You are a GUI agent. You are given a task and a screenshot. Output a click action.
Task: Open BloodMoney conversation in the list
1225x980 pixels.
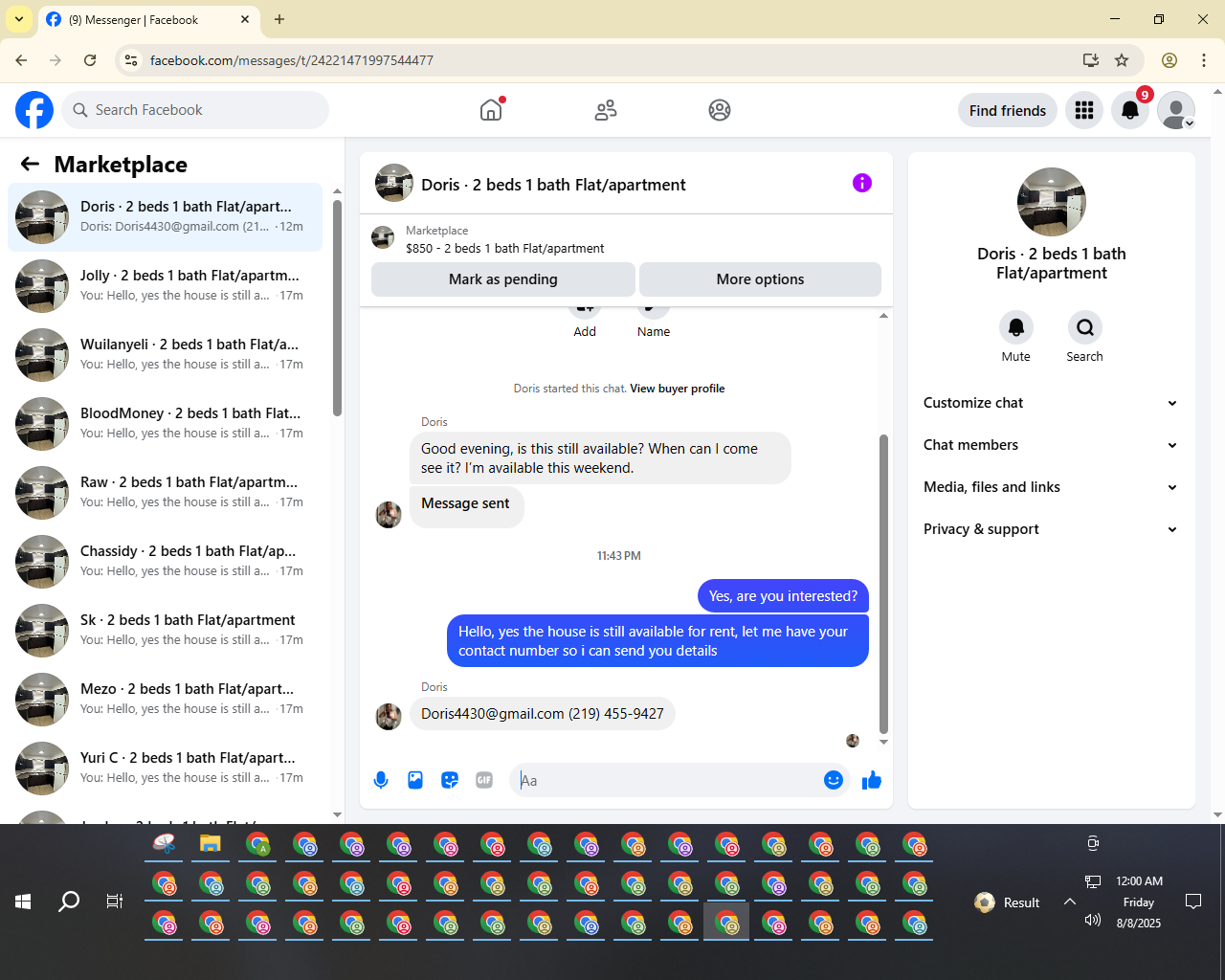click(x=165, y=424)
